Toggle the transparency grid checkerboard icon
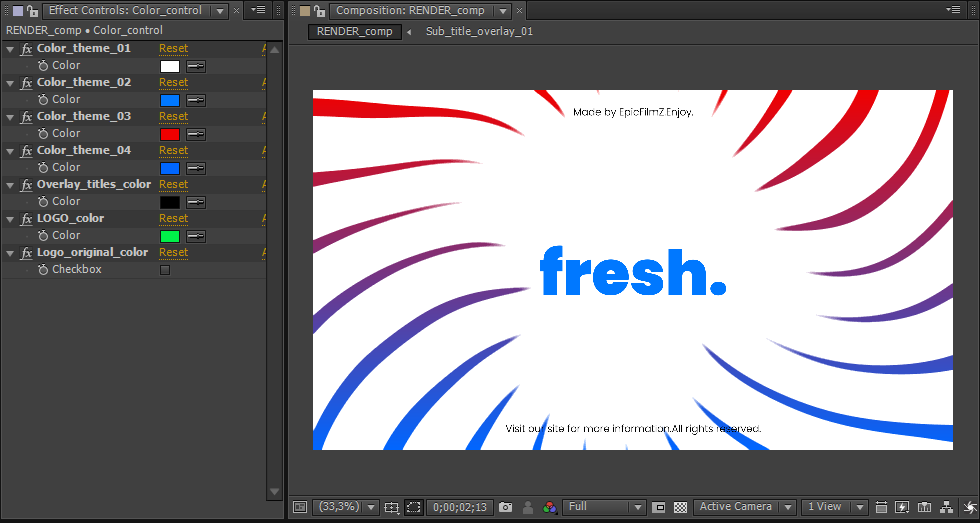Viewport: 980px width, 523px height. click(681, 507)
